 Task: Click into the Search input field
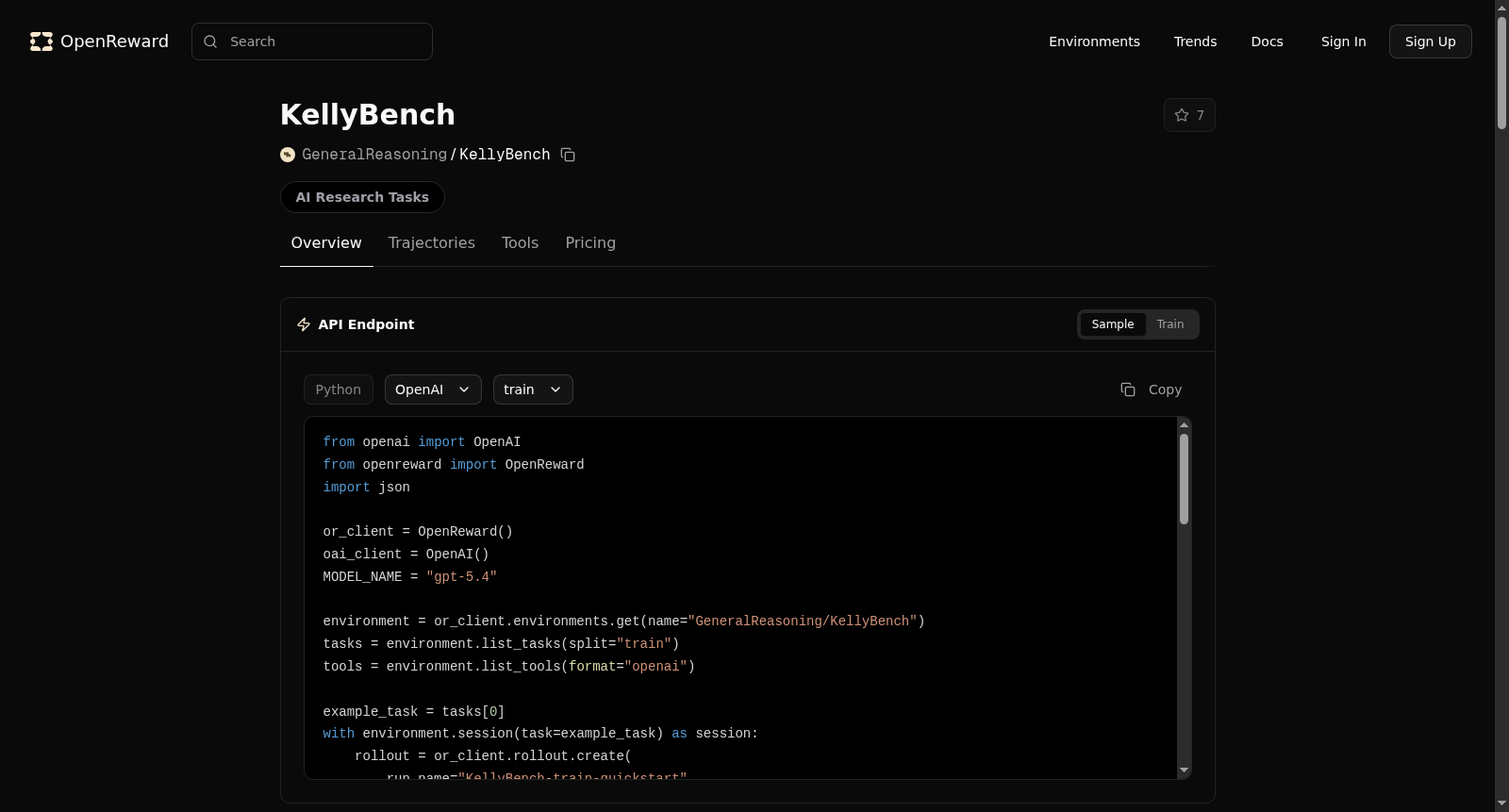(312, 41)
